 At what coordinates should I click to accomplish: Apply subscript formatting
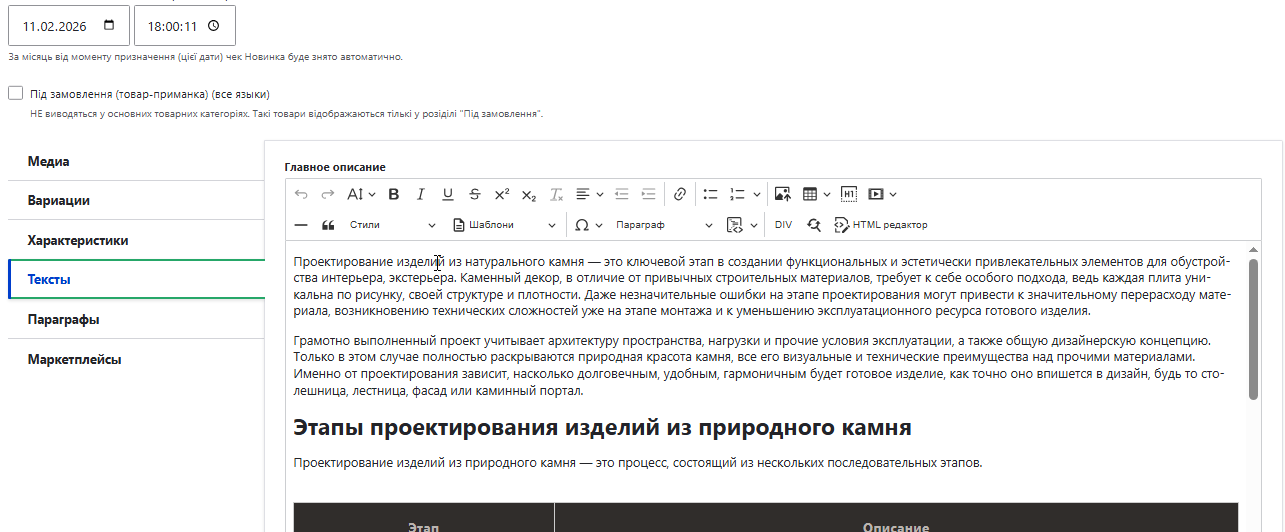(529, 194)
